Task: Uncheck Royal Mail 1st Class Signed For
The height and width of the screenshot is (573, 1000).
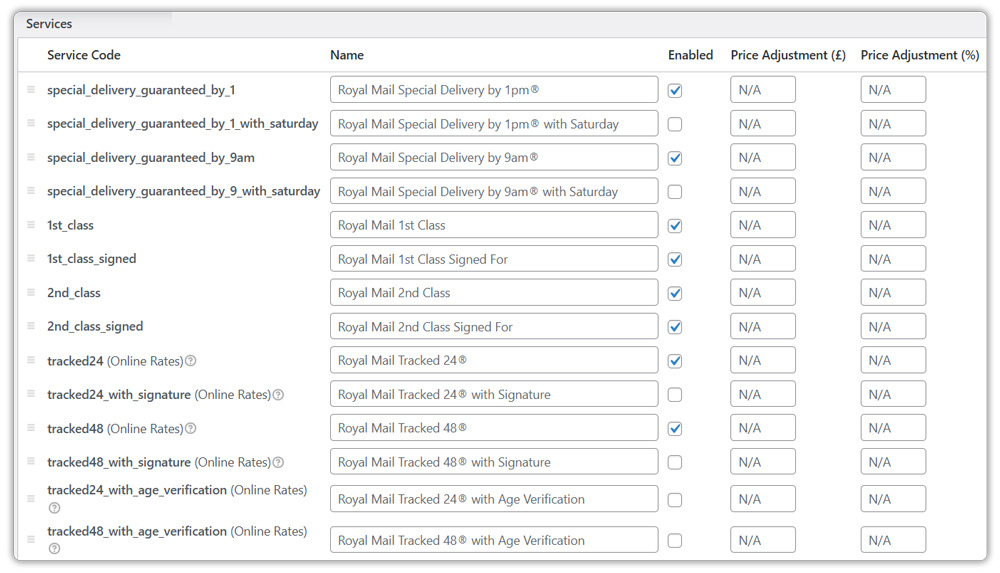Action: [x=675, y=260]
